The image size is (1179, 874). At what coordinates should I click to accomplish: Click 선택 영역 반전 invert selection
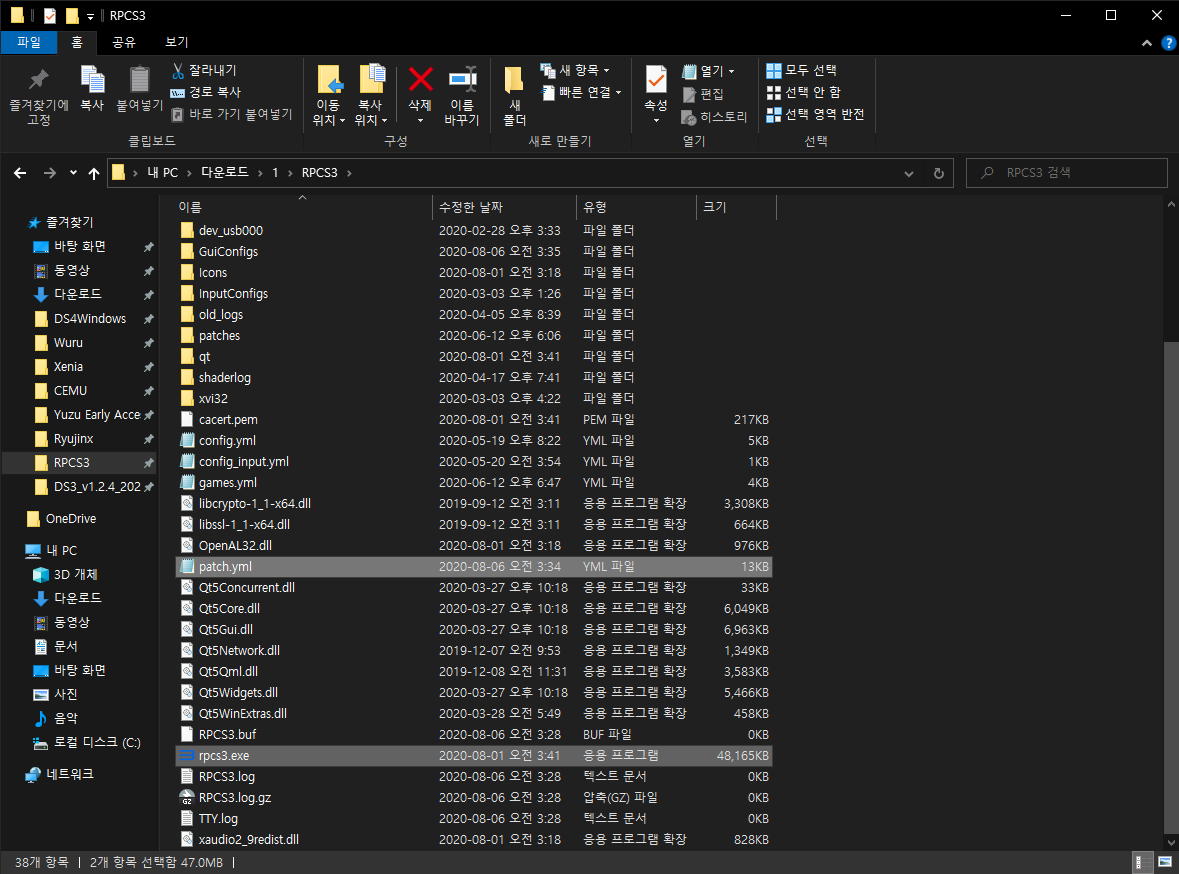coord(815,114)
